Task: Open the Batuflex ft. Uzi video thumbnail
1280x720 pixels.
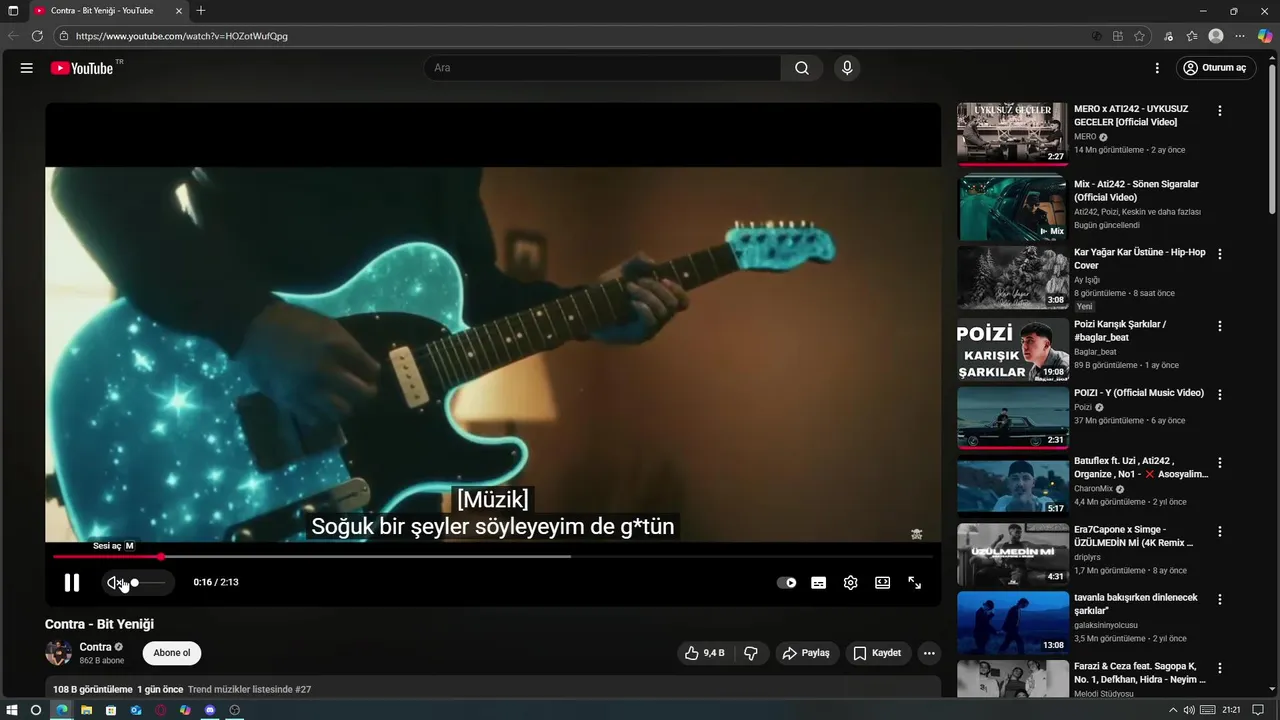Action: (x=1012, y=487)
